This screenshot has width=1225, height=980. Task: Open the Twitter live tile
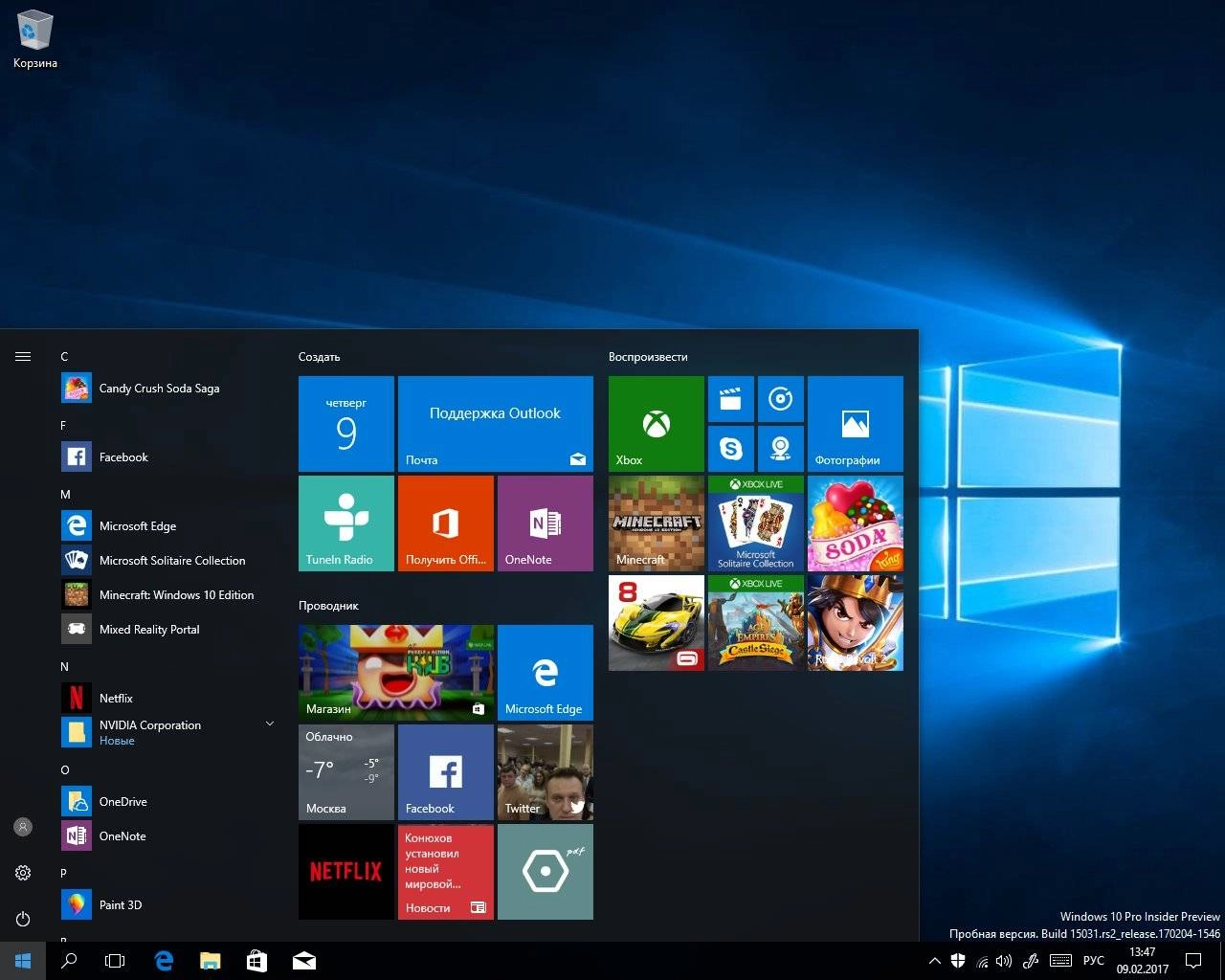tap(546, 772)
